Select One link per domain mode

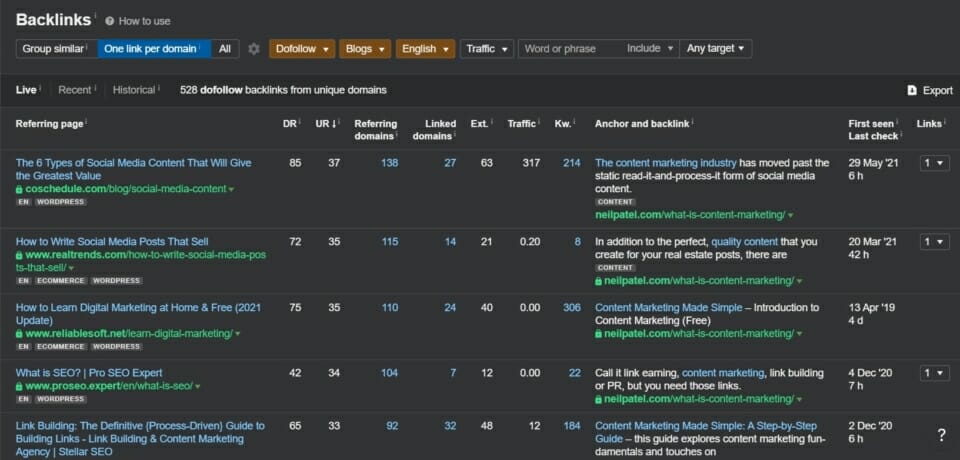coord(154,49)
